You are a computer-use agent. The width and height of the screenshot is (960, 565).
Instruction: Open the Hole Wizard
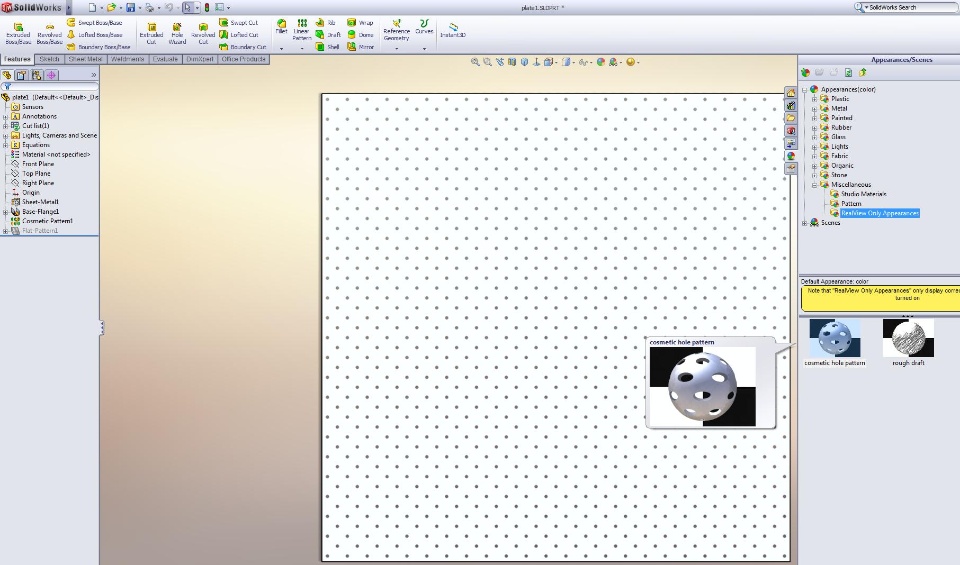(177, 34)
